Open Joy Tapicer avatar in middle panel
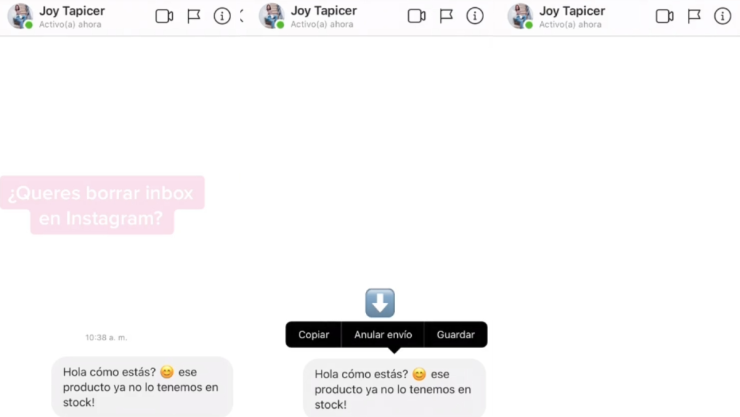Viewport: 740px width, 417px height. click(x=272, y=16)
